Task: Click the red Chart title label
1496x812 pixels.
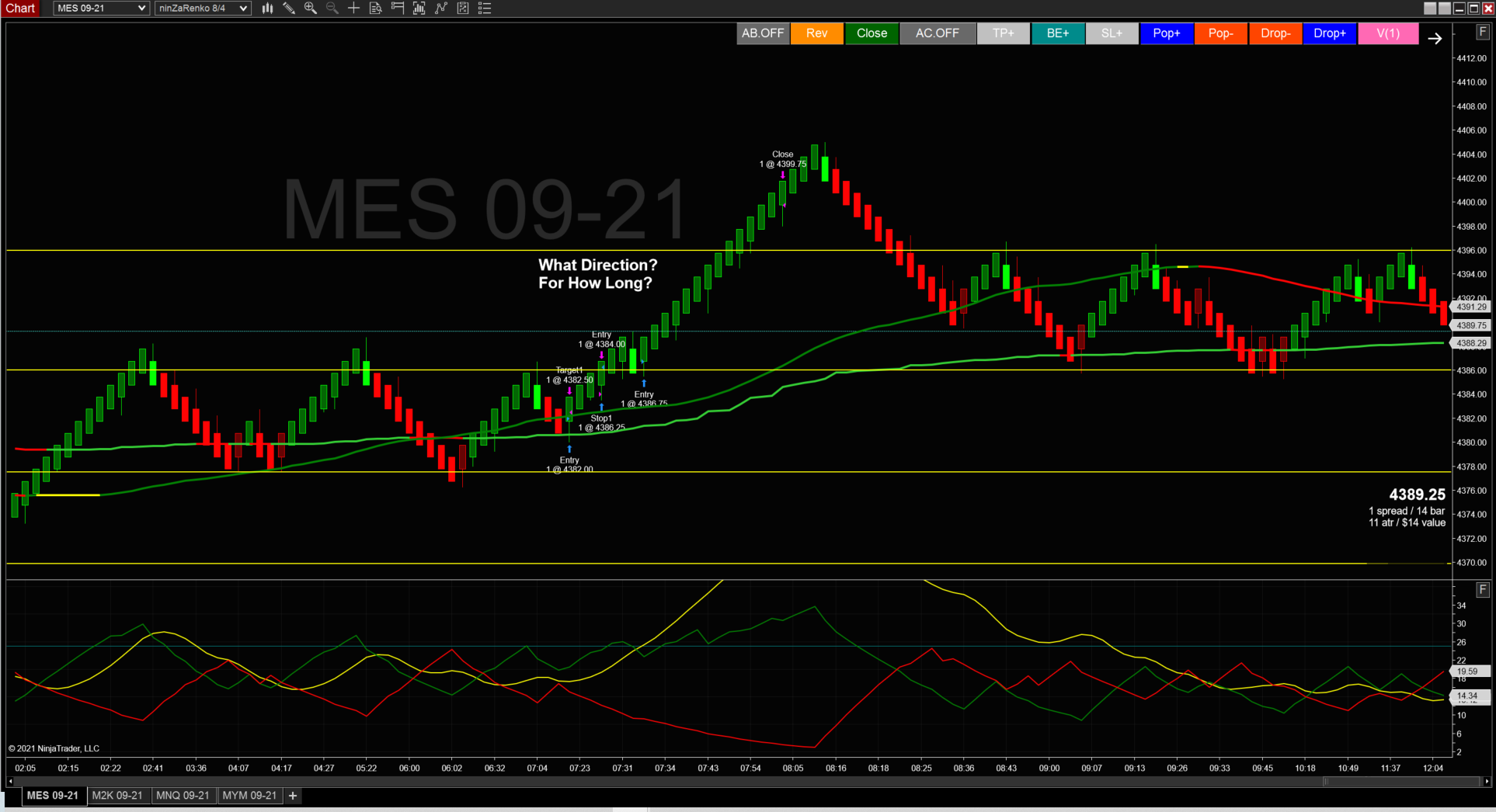Action: (21, 8)
